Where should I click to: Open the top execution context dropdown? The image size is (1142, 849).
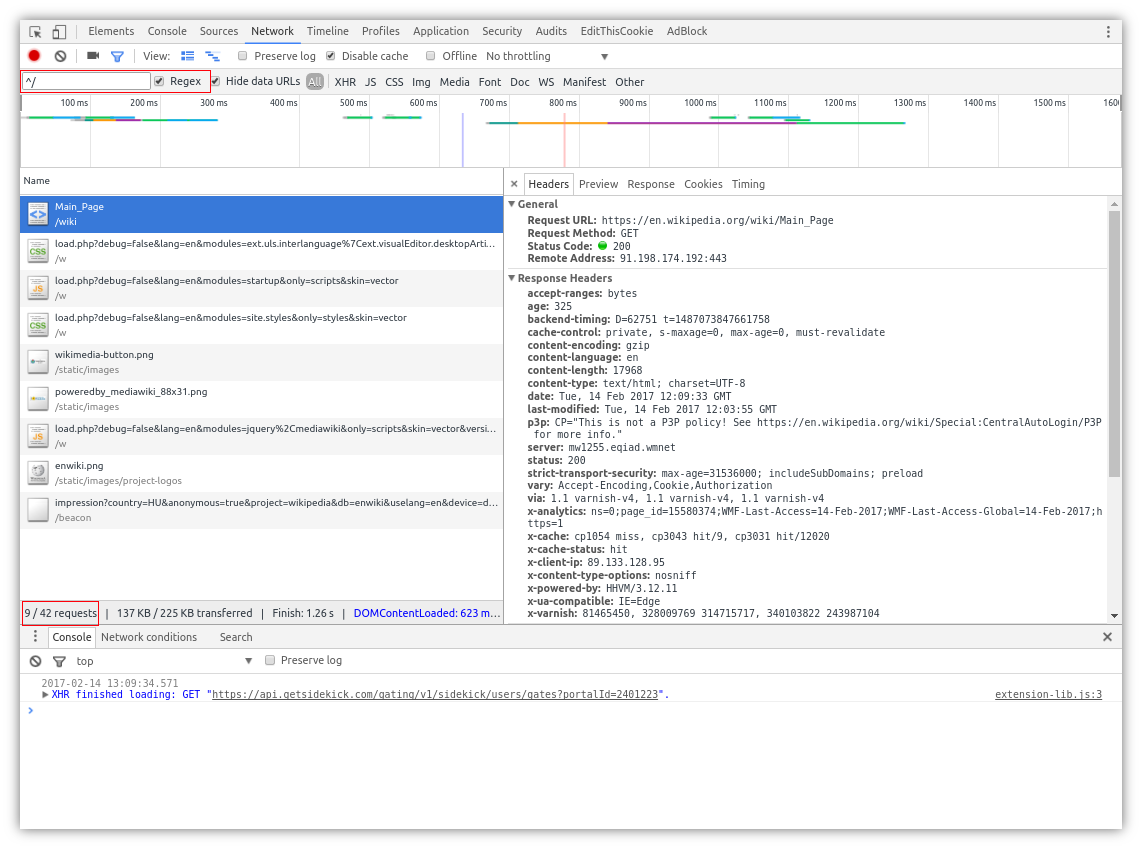click(164, 661)
